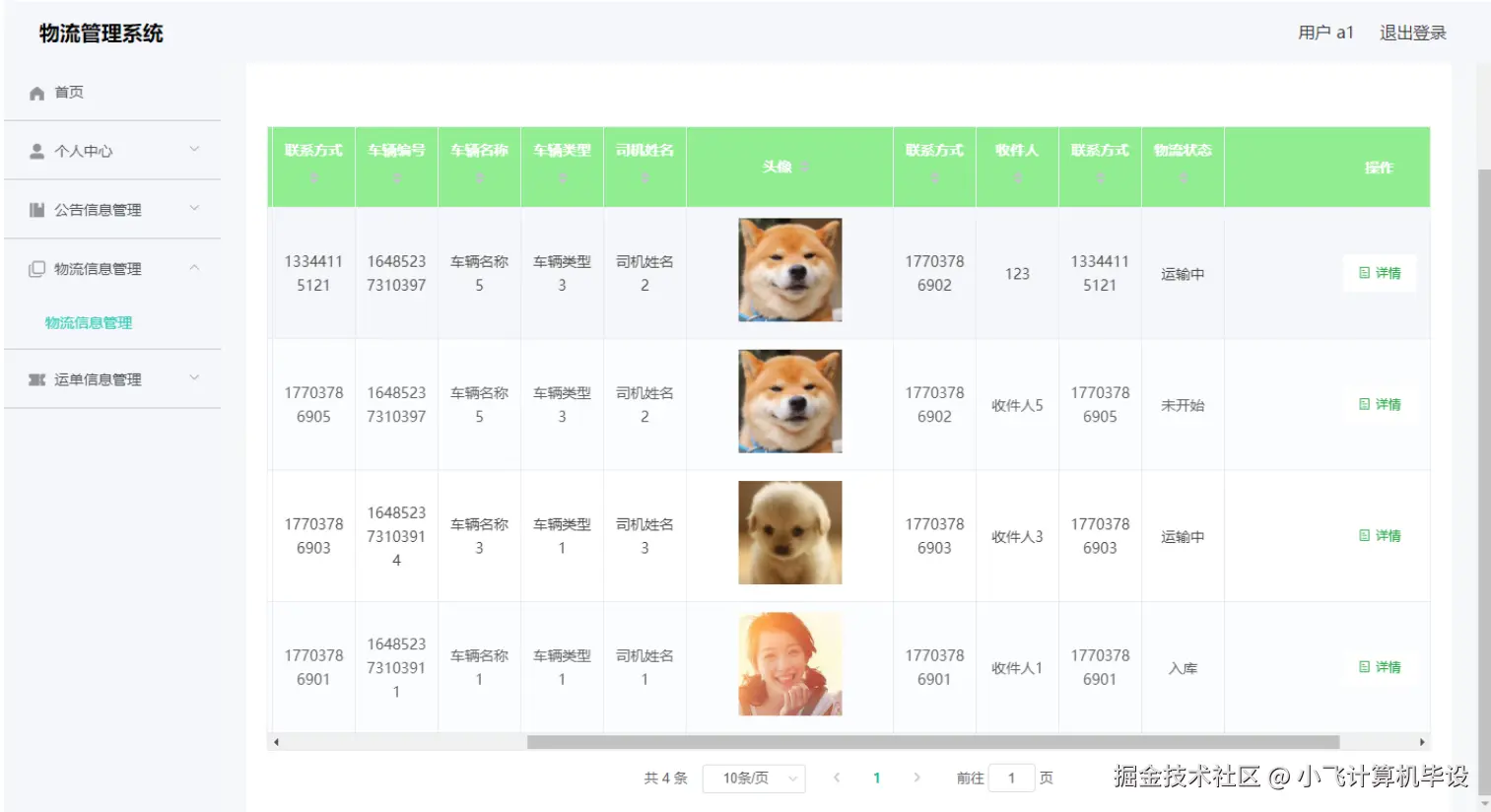The width and height of the screenshot is (1491, 812).
Task: Click 运输中 status in 收件人 123 row
Action: tap(1183, 274)
